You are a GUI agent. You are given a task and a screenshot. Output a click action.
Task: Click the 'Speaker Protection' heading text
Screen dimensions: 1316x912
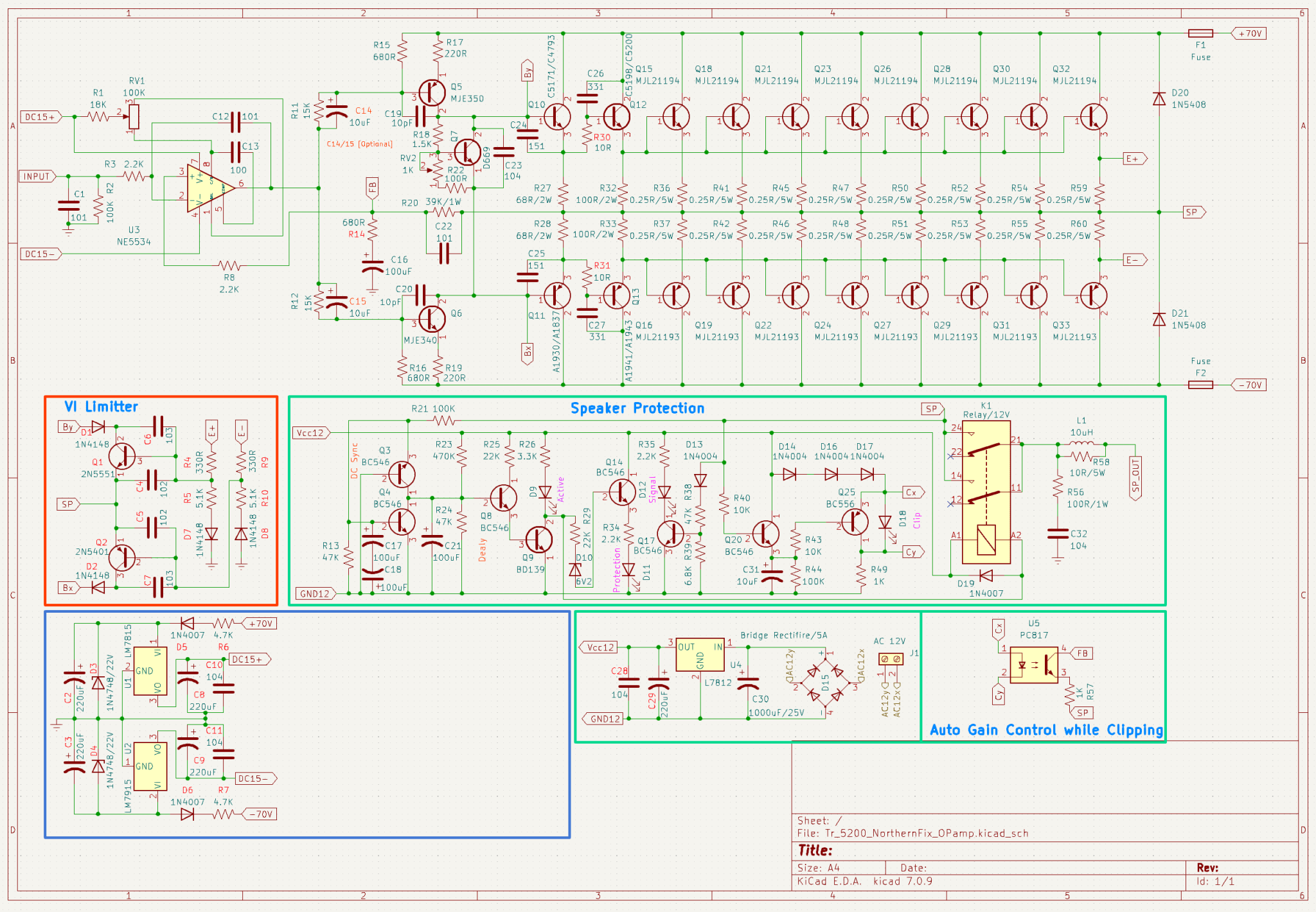click(637, 408)
